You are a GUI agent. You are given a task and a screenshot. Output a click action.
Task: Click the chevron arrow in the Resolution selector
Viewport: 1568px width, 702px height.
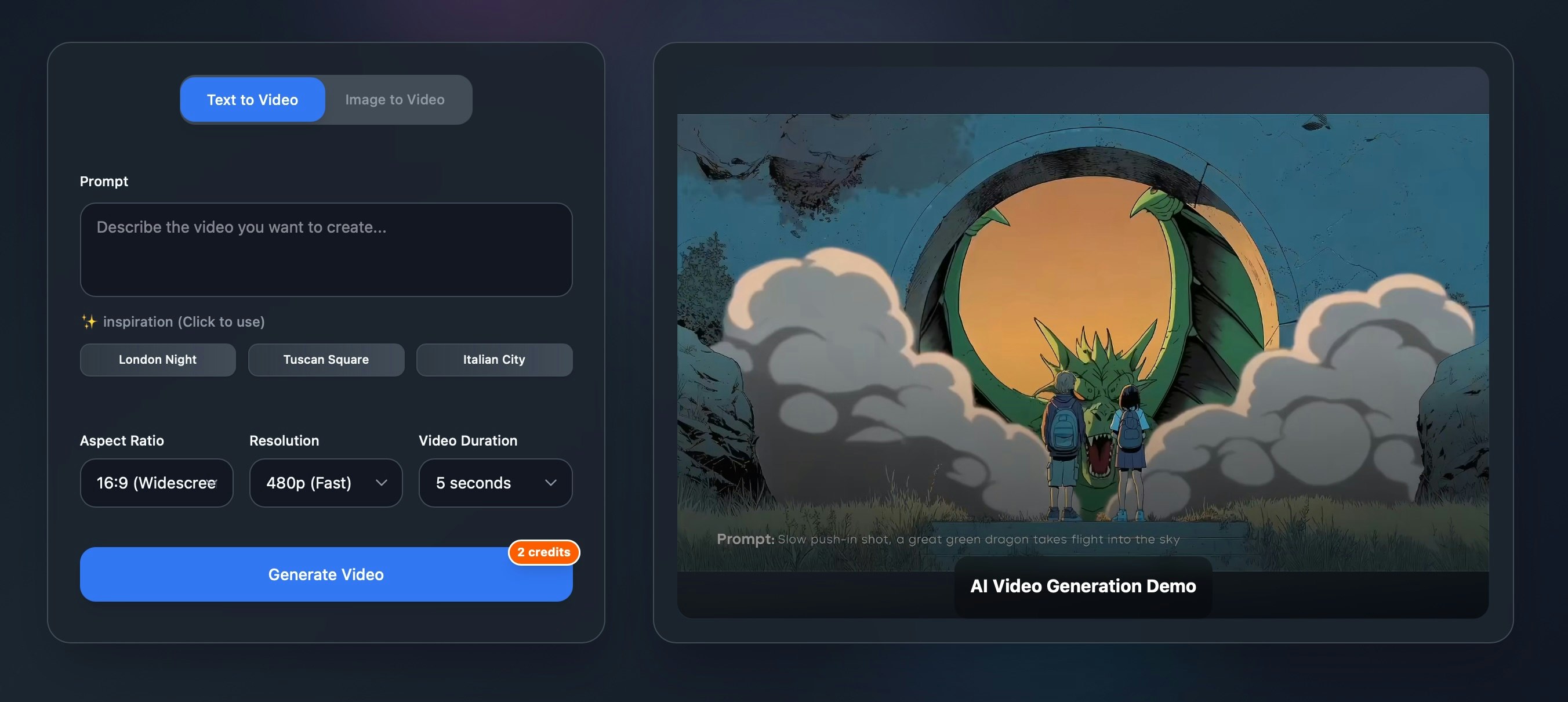click(x=382, y=483)
